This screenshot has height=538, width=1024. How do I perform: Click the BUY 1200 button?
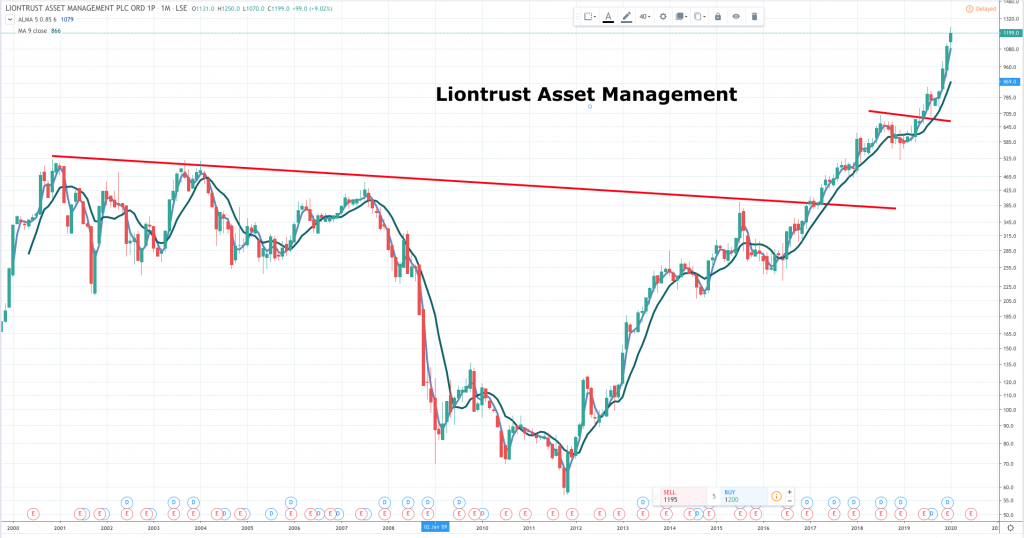click(743, 496)
